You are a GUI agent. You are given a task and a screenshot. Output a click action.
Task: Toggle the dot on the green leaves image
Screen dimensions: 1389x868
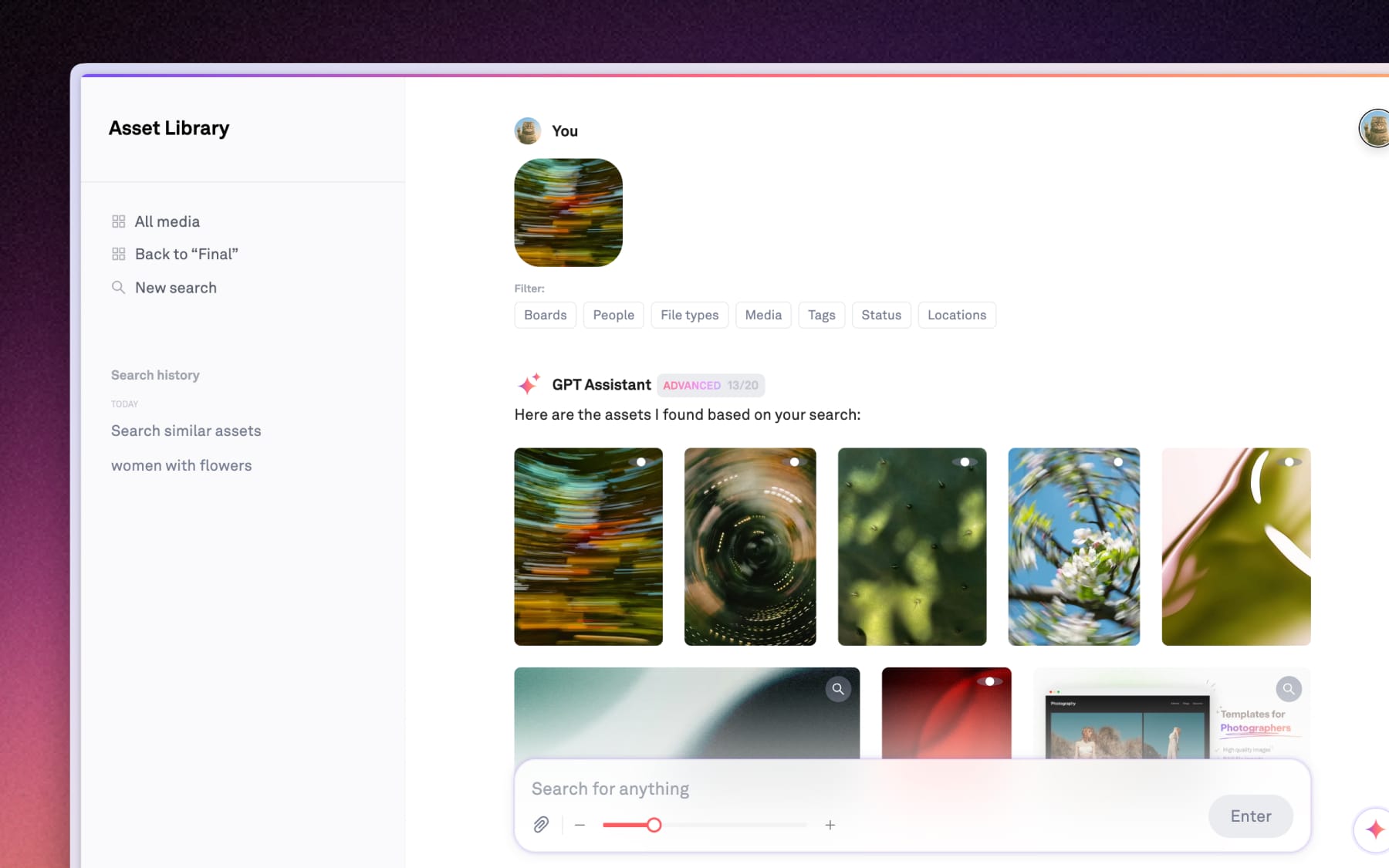point(965,462)
